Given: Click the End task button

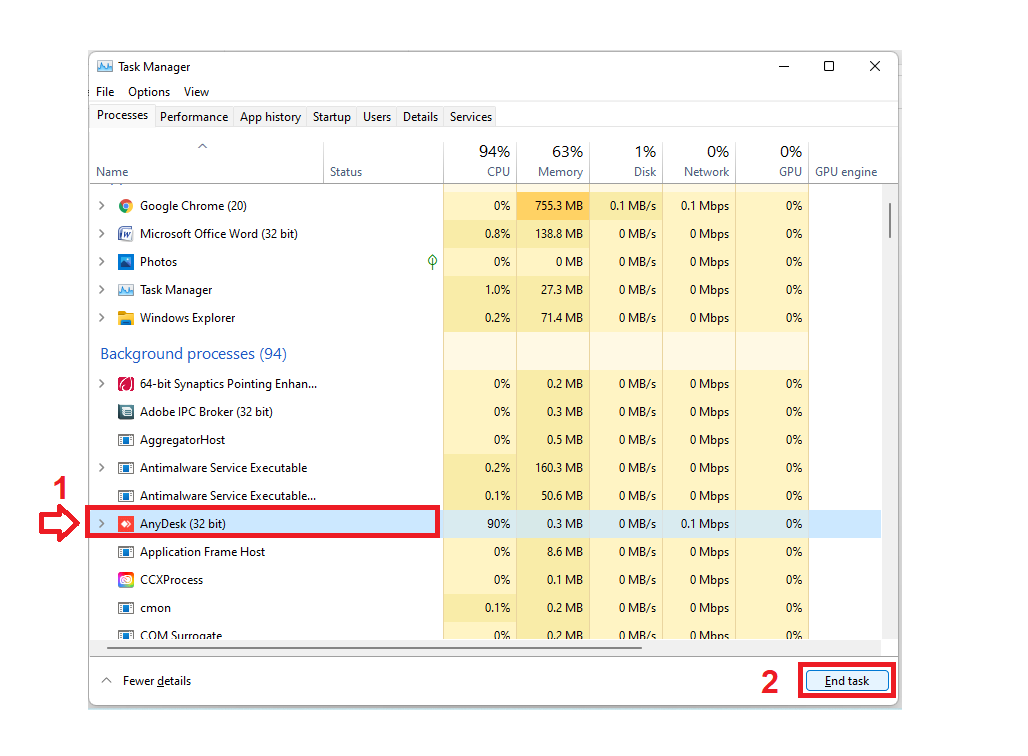Looking at the screenshot, I should click(847, 681).
